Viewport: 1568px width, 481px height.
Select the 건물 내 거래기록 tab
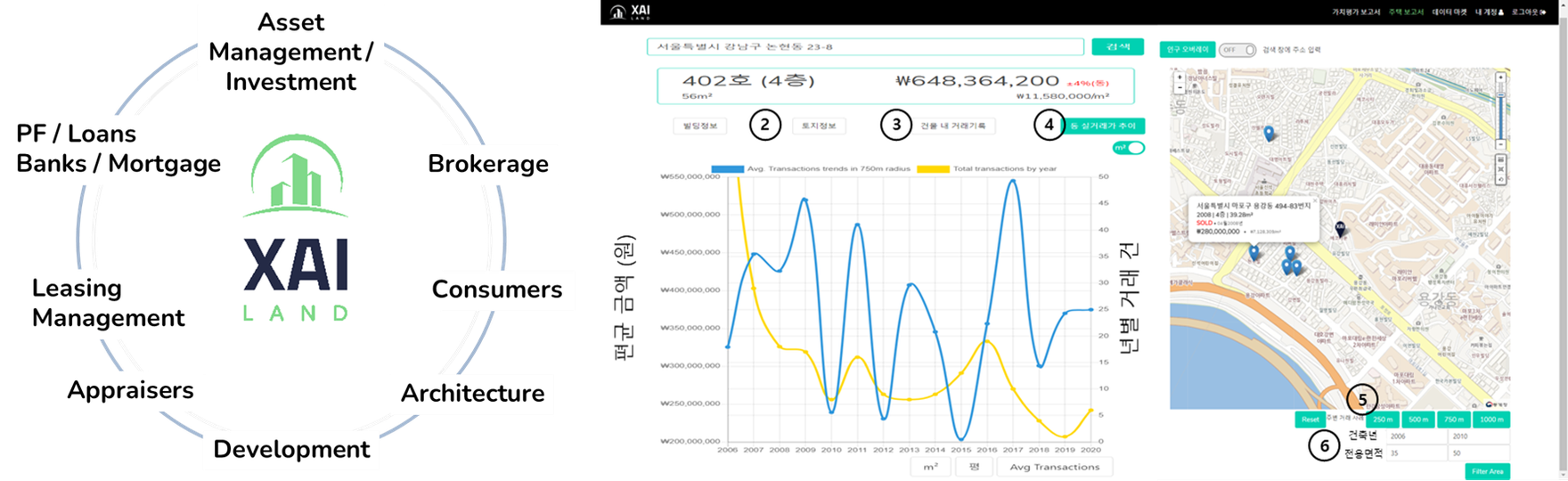[x=953, y=126]
